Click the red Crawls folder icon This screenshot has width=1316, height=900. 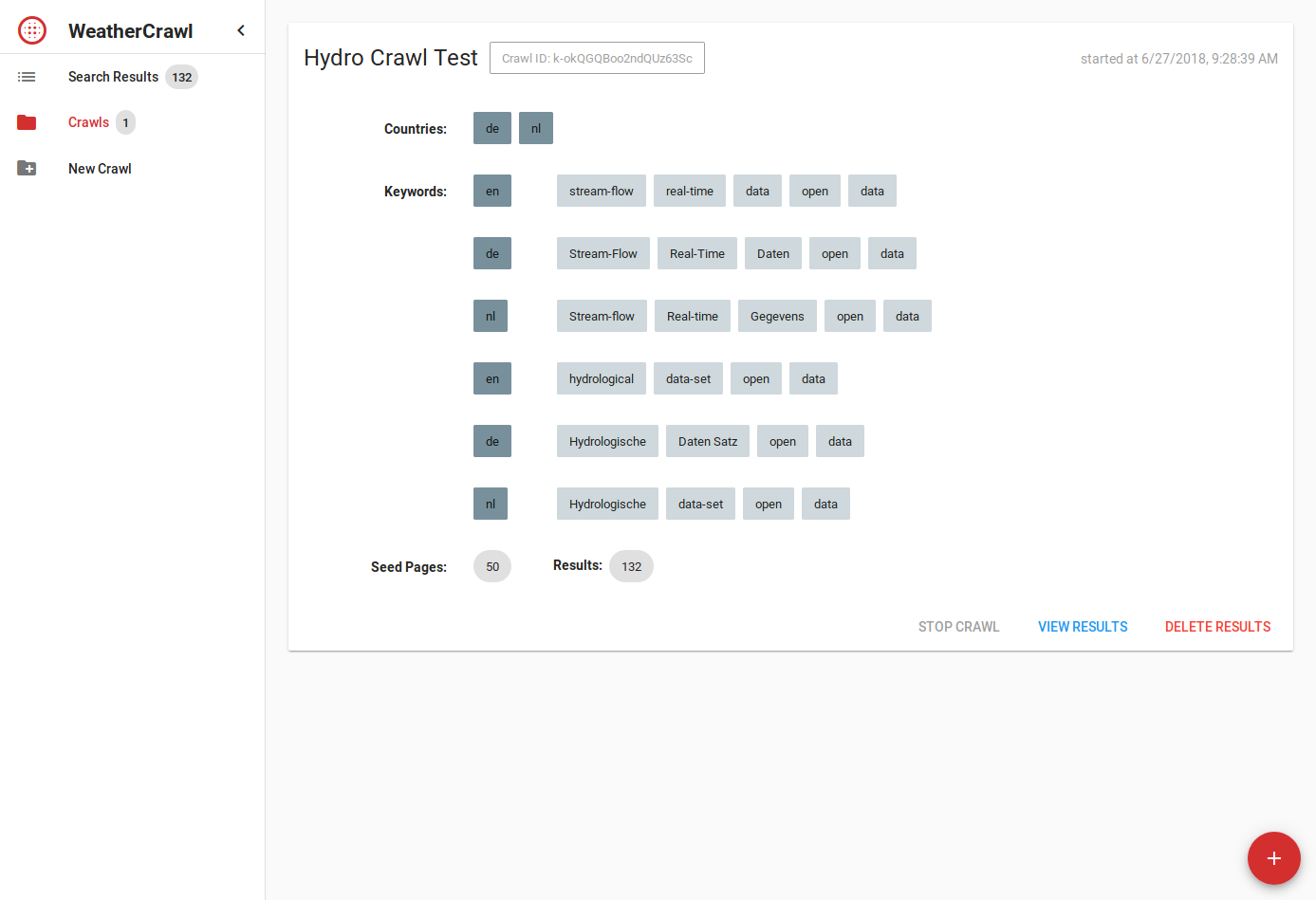pos(27,122)
